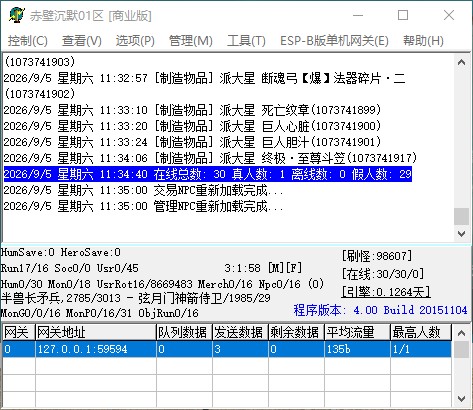This screenshot has width=473, height=410.
Task: Click the 发送数据 column header
Action: (x=240, y=332)
